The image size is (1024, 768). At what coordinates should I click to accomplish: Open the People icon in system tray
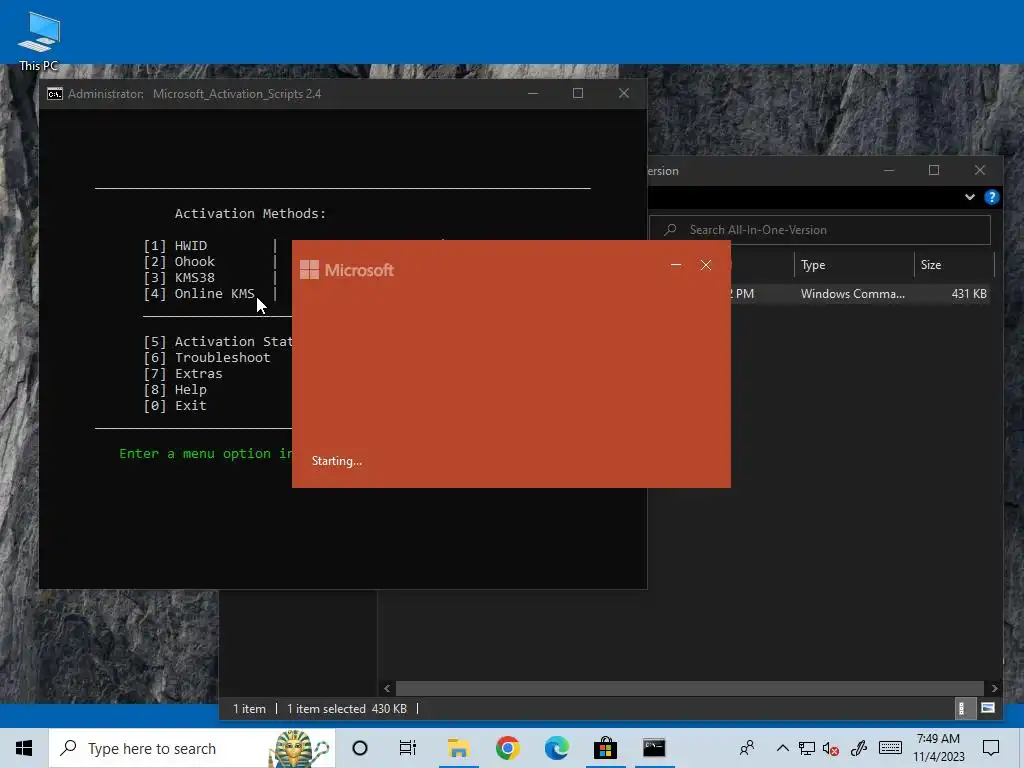coord(747,748)
